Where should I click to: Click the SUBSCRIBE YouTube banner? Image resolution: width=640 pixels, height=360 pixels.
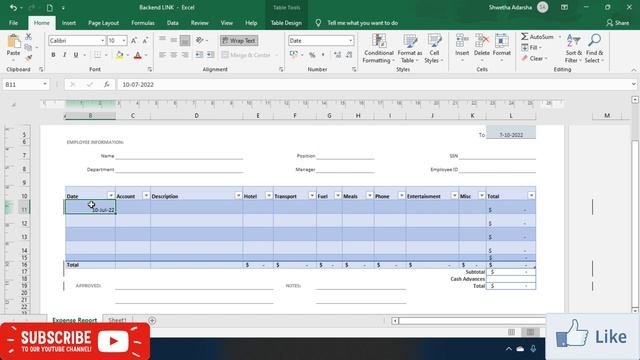coord(75,341)
